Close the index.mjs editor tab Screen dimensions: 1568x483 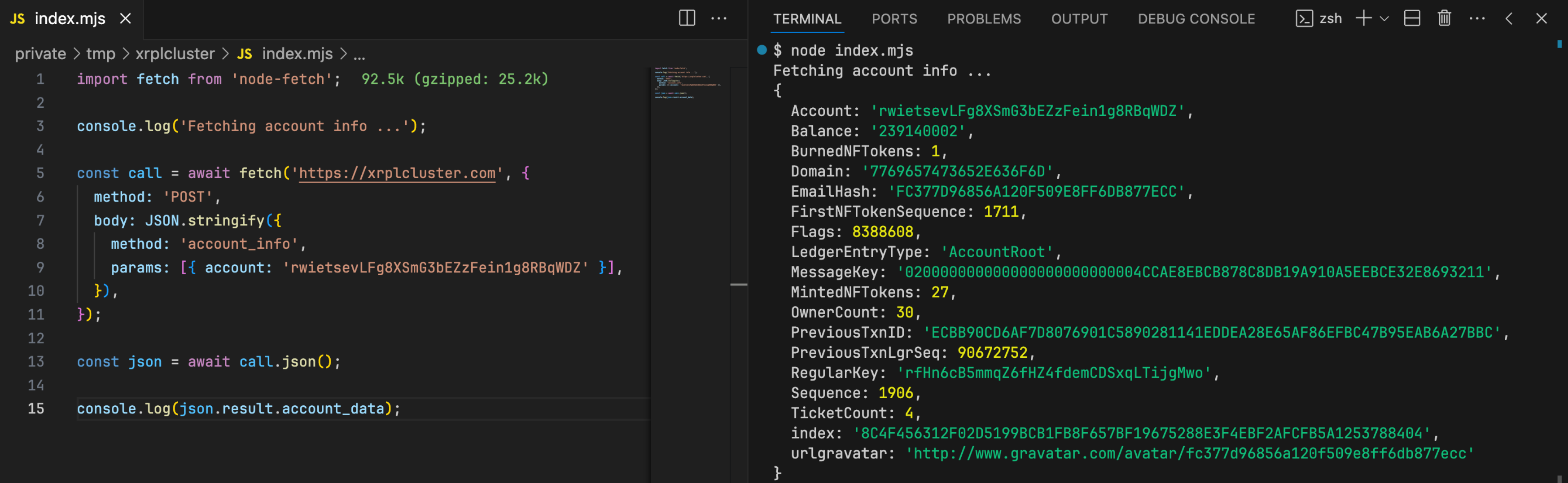coord(125,18)
